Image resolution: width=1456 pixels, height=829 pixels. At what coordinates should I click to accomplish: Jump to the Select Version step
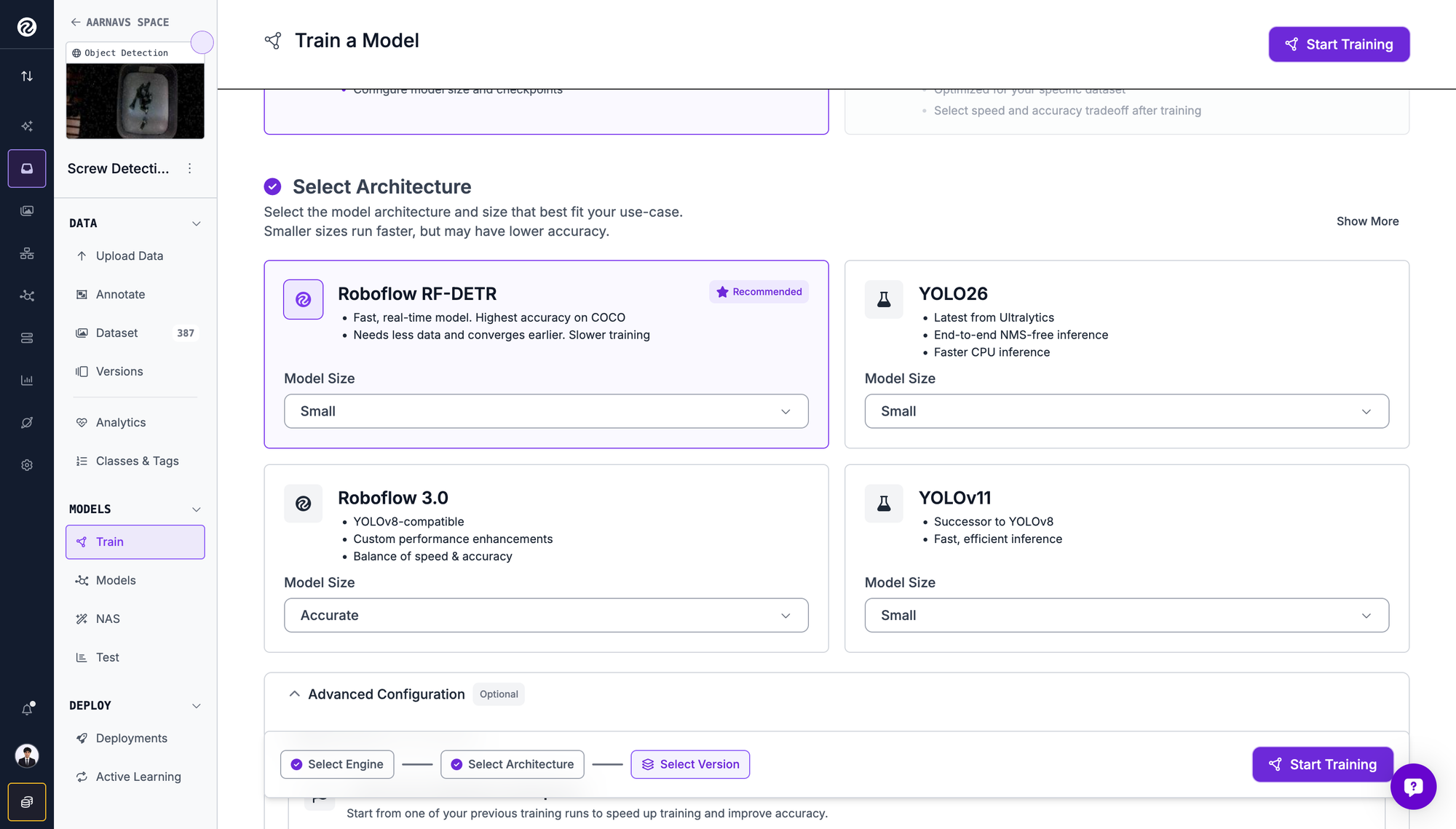(690, 764)
